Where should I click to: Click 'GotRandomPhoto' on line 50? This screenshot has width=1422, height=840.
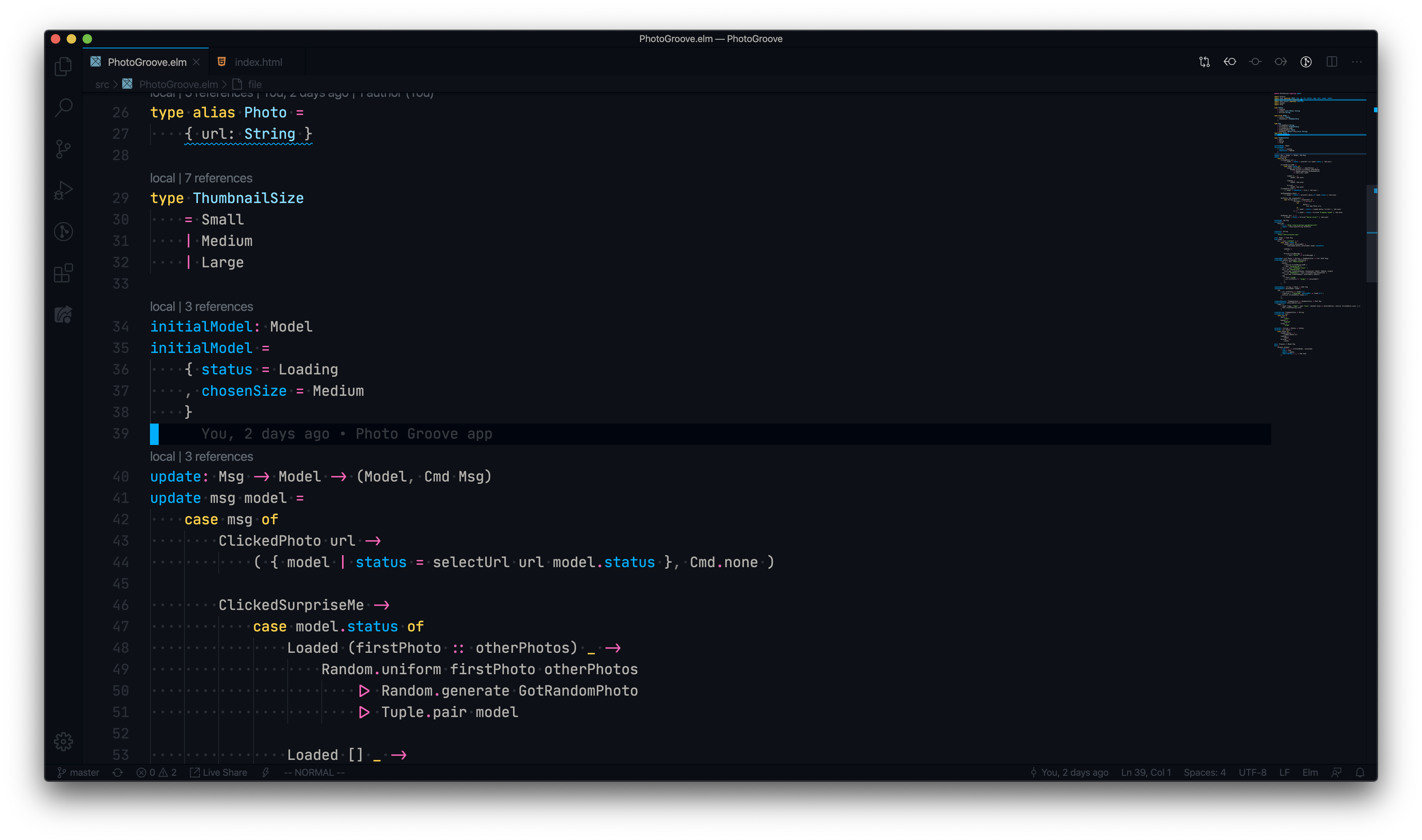[578, 691]
